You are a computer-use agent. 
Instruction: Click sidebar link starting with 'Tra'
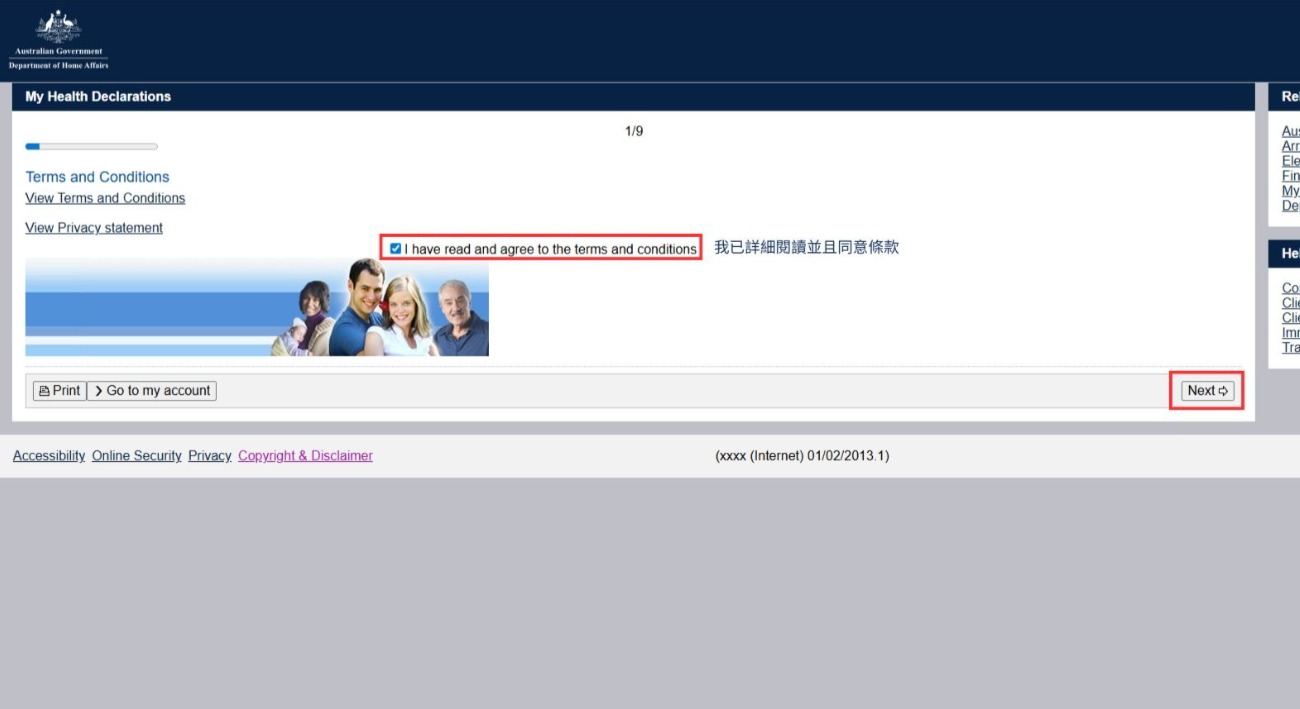[x=1291, y=348]
